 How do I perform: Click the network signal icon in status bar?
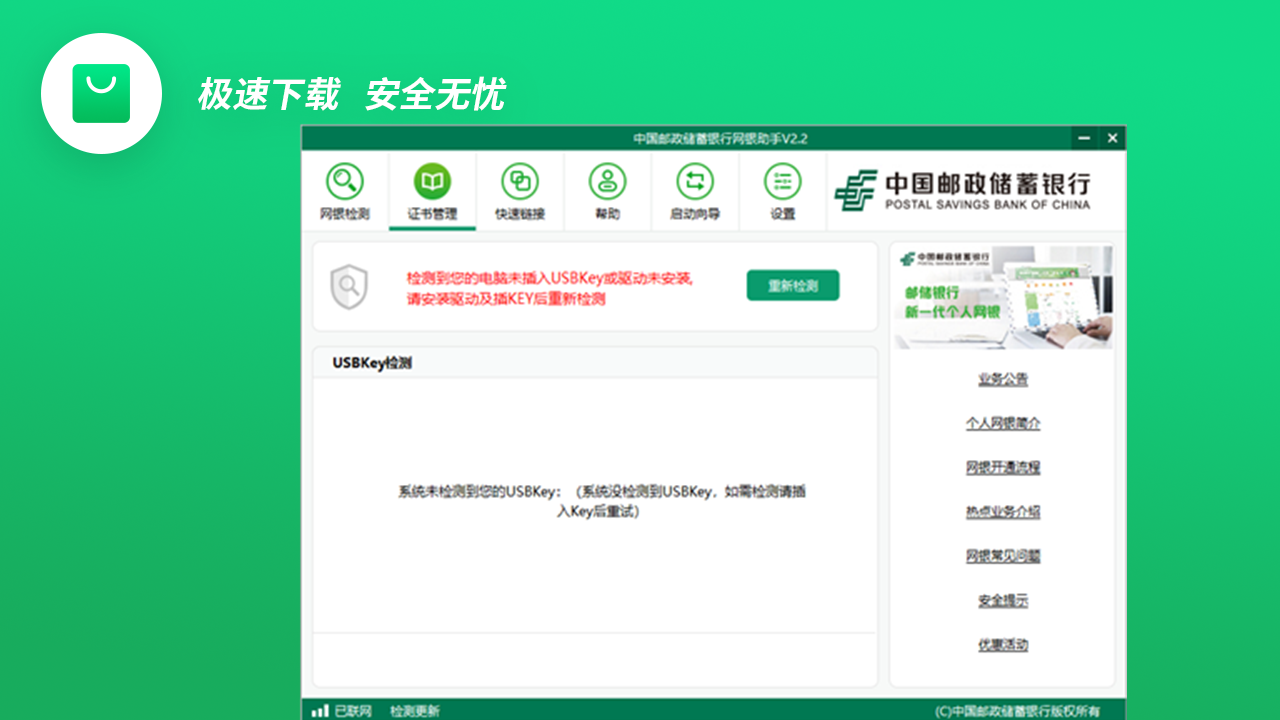(x=321, y=709)
